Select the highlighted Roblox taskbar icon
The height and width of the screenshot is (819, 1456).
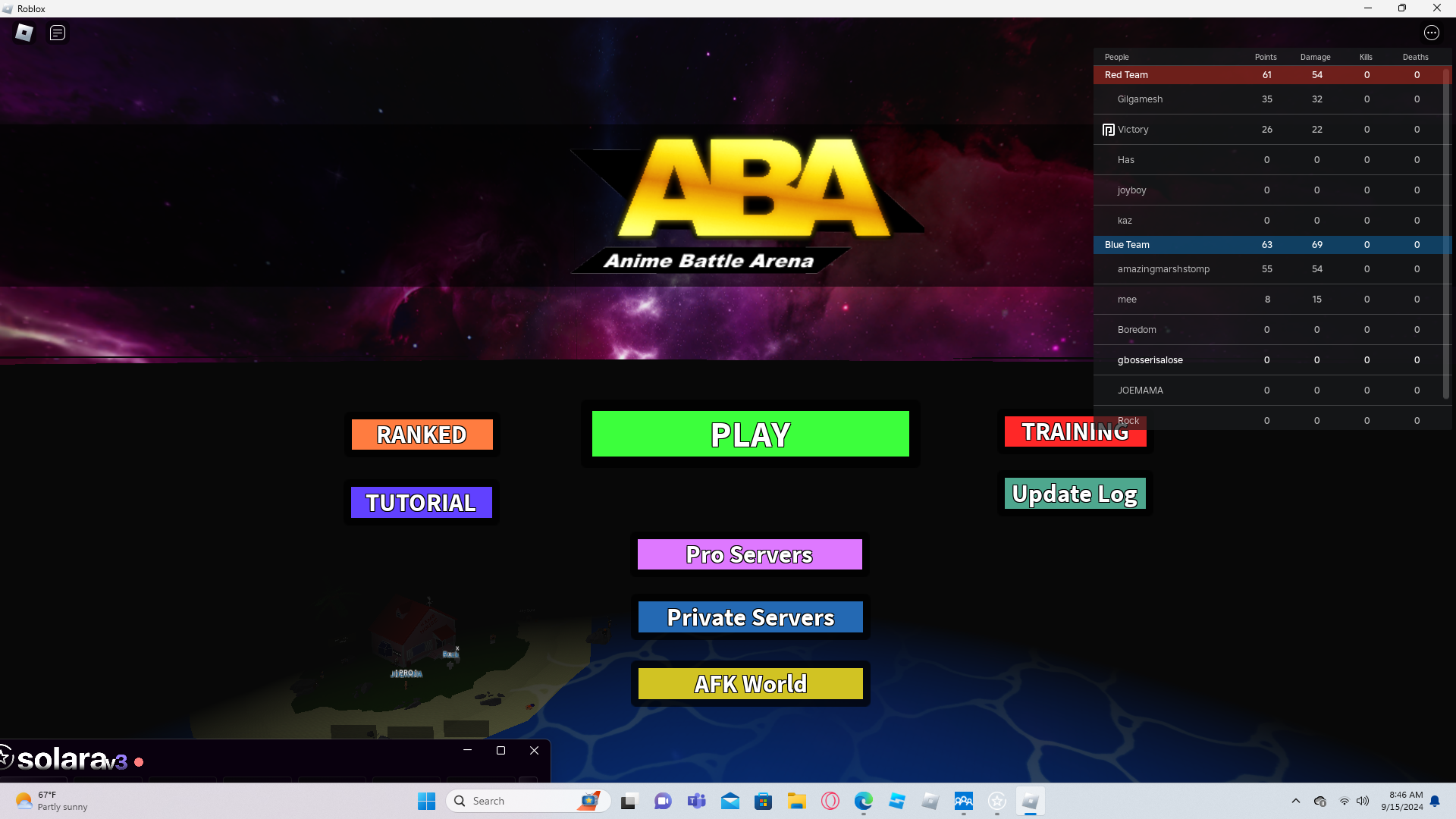1031,801
